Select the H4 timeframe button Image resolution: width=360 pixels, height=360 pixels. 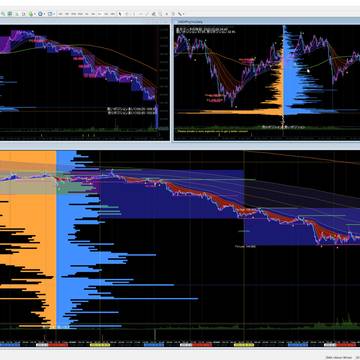coord(93,14)
